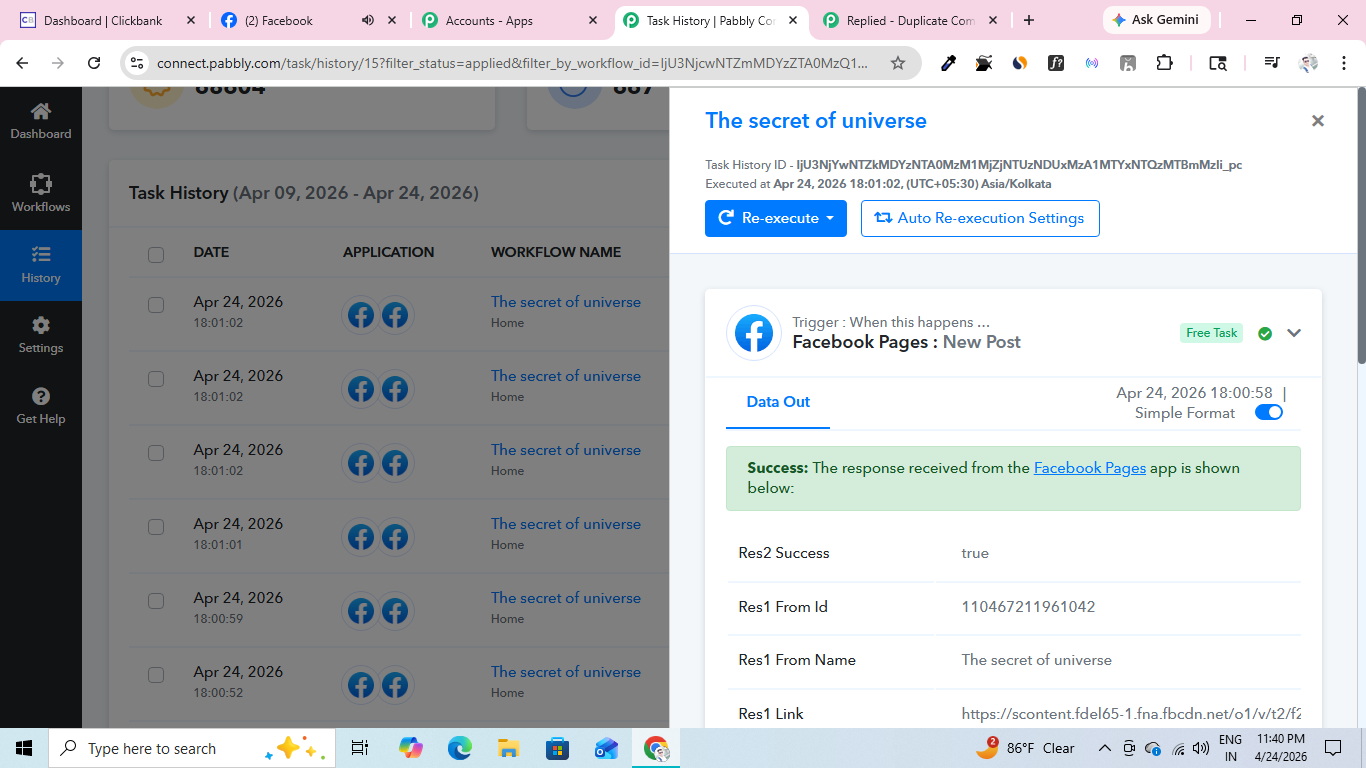Select the first Apr 24 18:01:02 row checkbox
The height and width of the screenshot is (768, 1366).
156,305
